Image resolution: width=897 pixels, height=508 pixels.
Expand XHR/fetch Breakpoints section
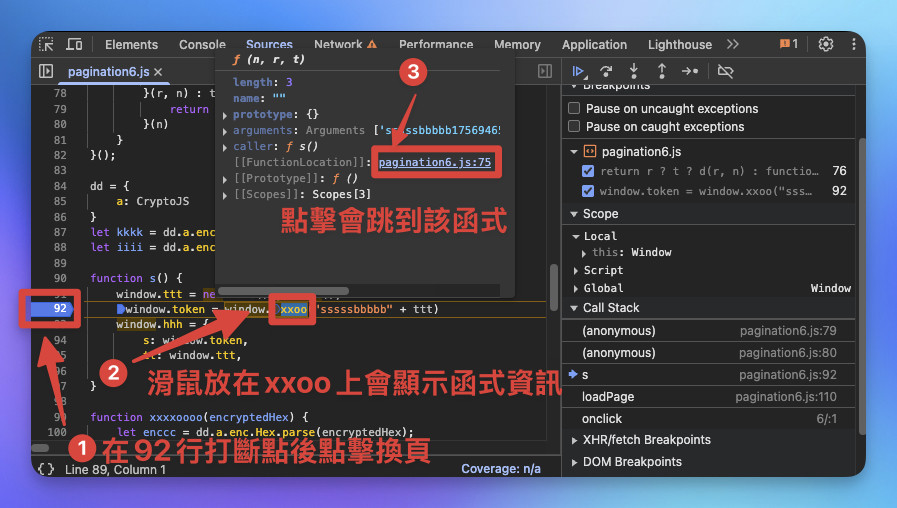574,440
